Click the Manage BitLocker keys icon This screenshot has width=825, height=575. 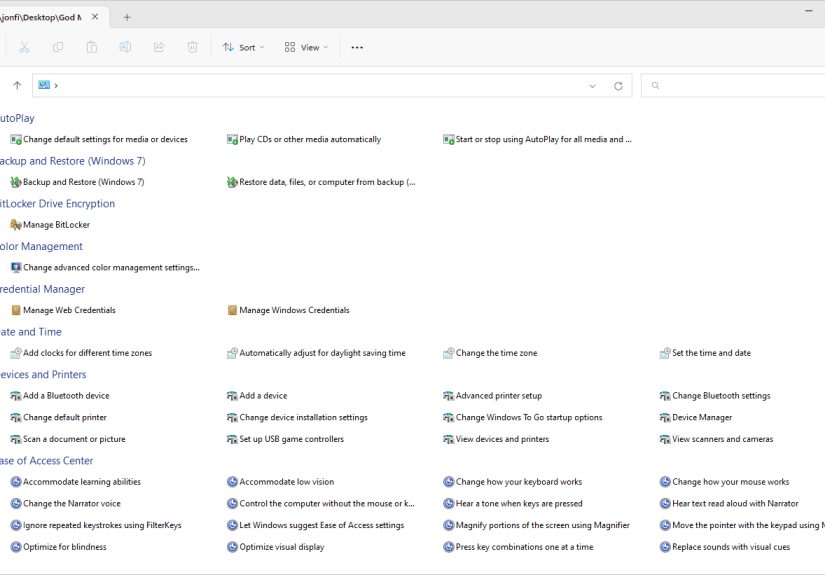pos(16,225)
